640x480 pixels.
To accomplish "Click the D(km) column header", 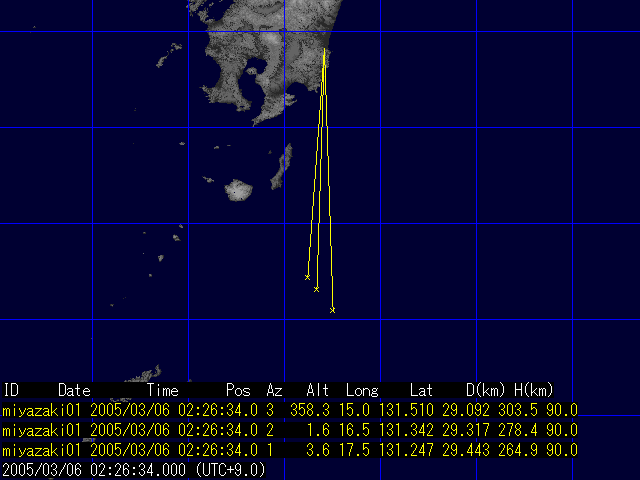I will pyautogui.click(x=487, y=390).
